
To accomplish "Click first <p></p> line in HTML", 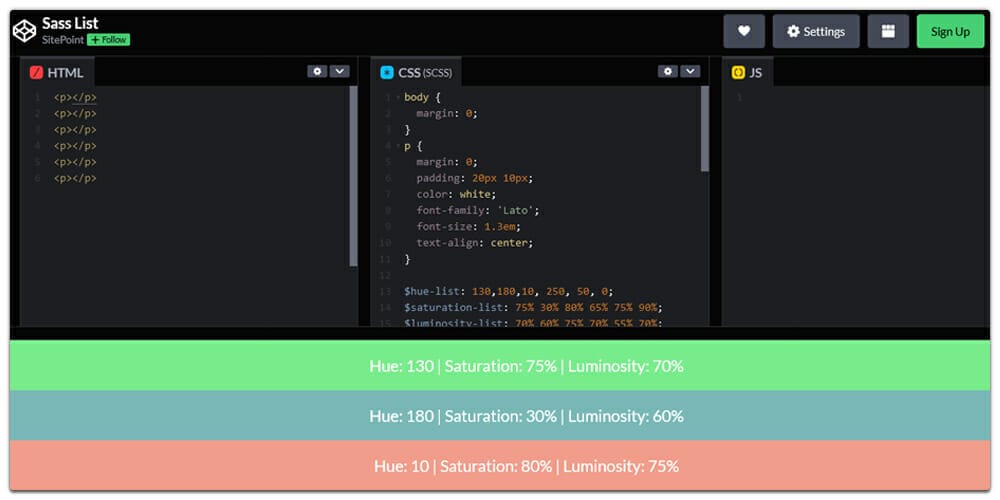I will [x=75, y=98].
